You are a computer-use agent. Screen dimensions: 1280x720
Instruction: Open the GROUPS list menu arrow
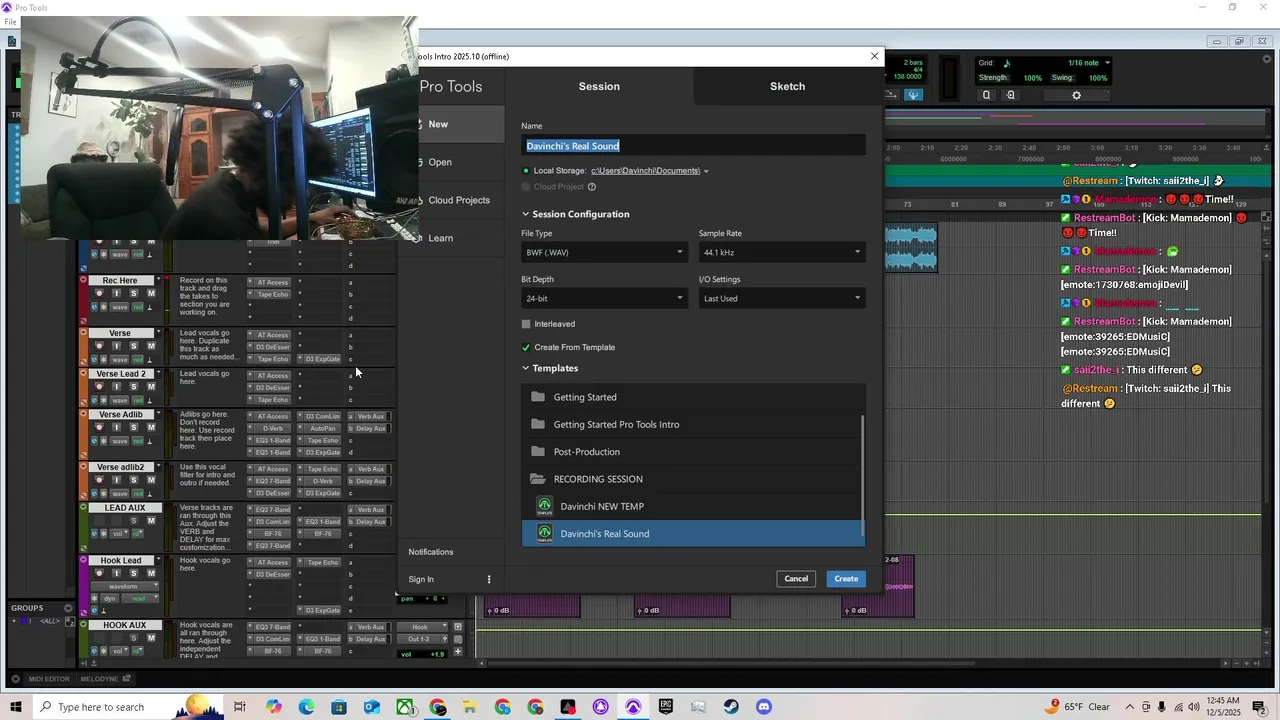click(68, 608)
